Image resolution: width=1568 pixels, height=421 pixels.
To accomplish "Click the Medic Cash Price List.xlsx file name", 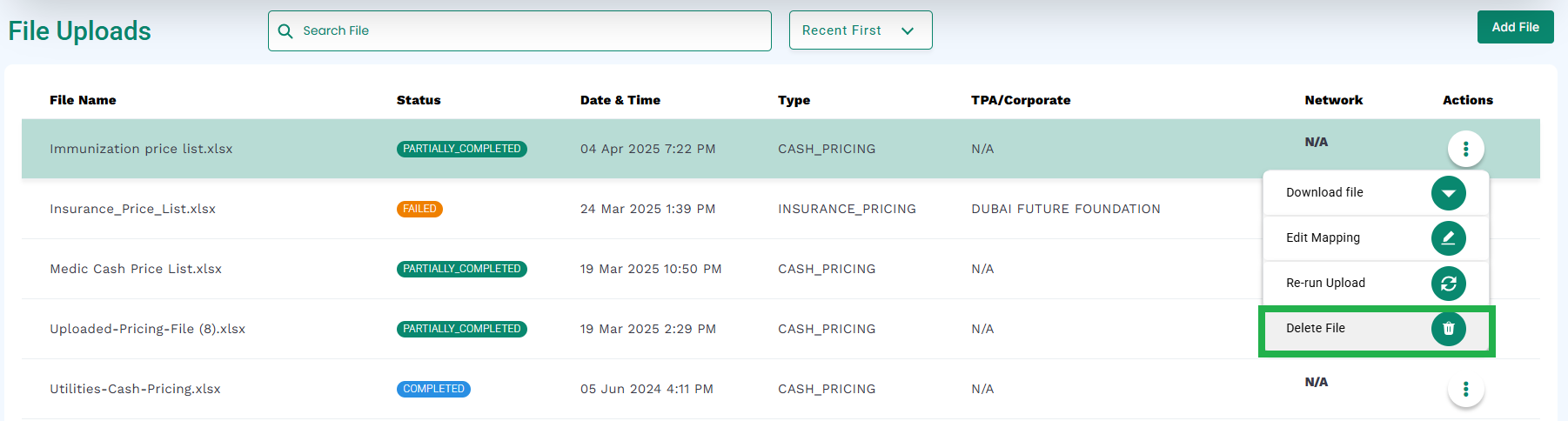I will (136, 269).
